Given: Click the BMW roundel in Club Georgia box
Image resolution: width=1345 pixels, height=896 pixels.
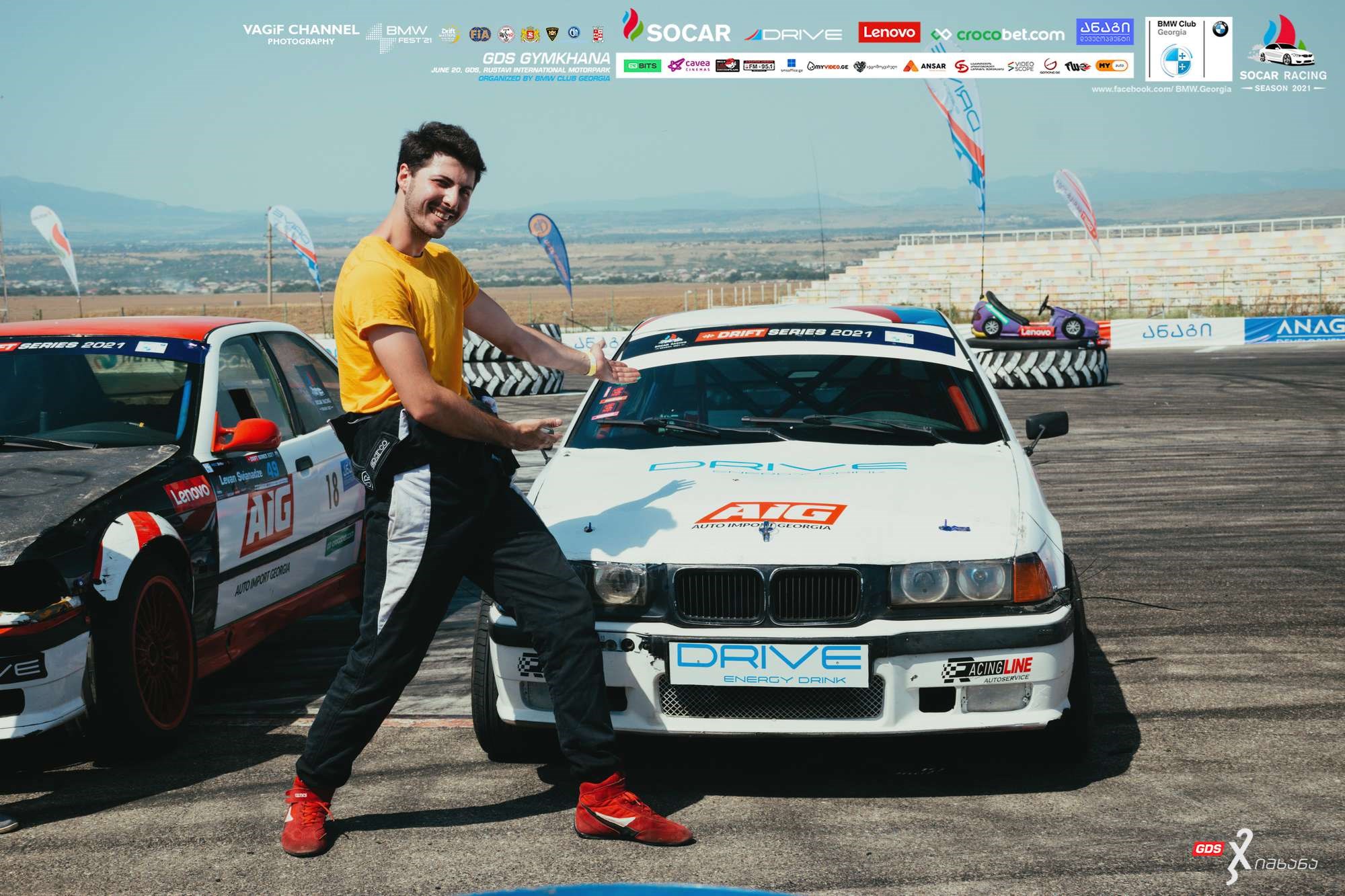Looking at the screenshot, I should coord(1220,29).
